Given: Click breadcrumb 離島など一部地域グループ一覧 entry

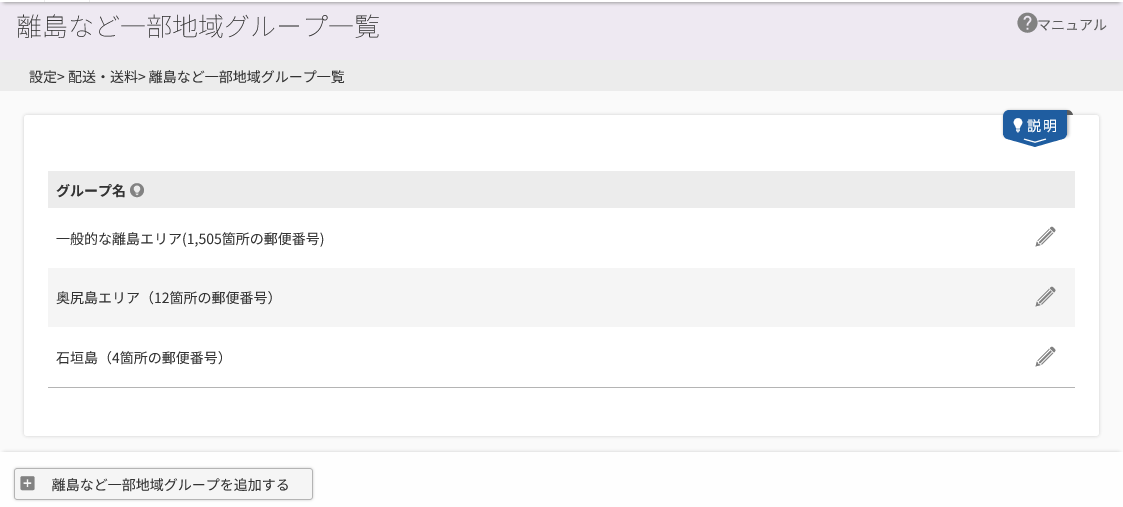Looking at the screenshot, I should tap(246, 77).
